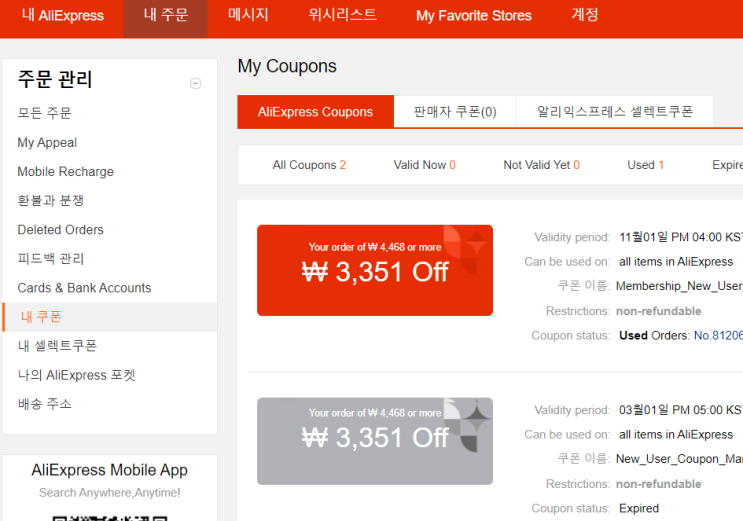Image resolution: width=743 pixels, height=521 pixels.
Task: Click the gray expired ₩ 3,351 Off coupon
Action: [x=375, y=441]
